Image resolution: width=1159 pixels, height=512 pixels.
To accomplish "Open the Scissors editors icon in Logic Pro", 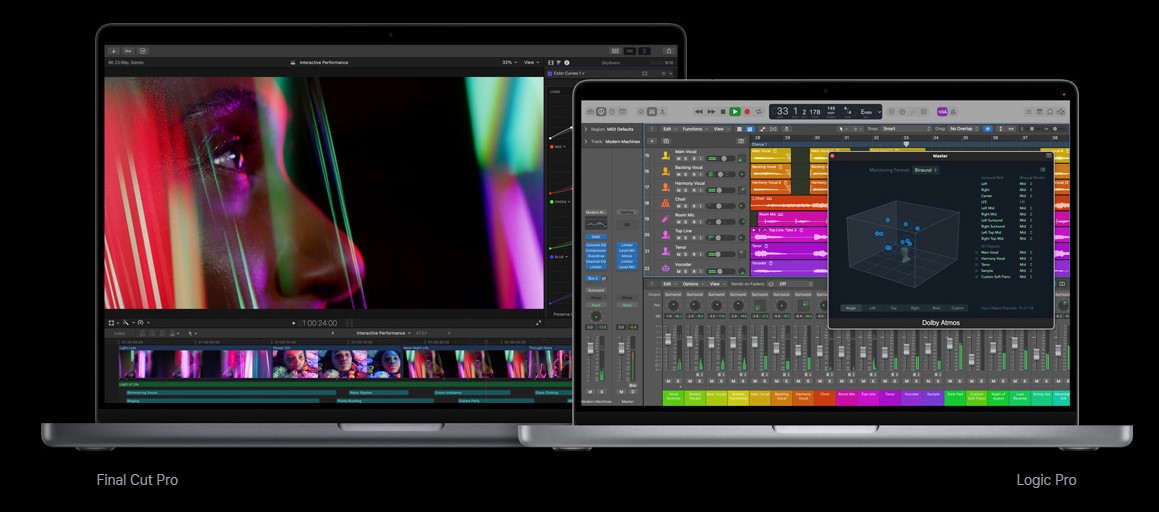I will [x=662, y=112].
